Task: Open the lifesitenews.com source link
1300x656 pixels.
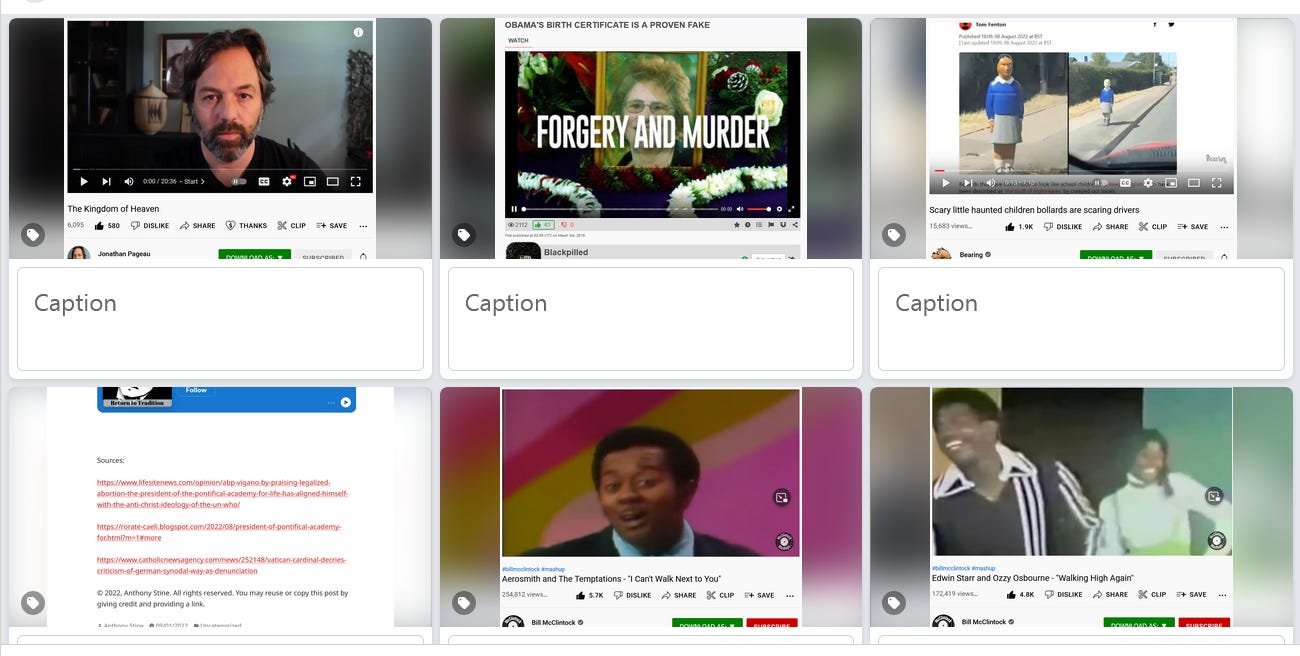Action: pyautogui.click(x=223, y=494)
